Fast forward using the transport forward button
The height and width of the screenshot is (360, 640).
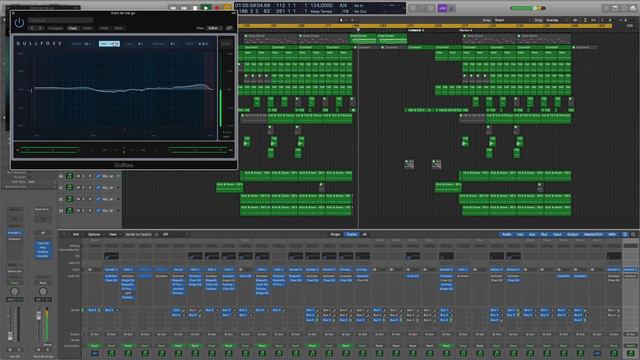(x=184, y=8)
